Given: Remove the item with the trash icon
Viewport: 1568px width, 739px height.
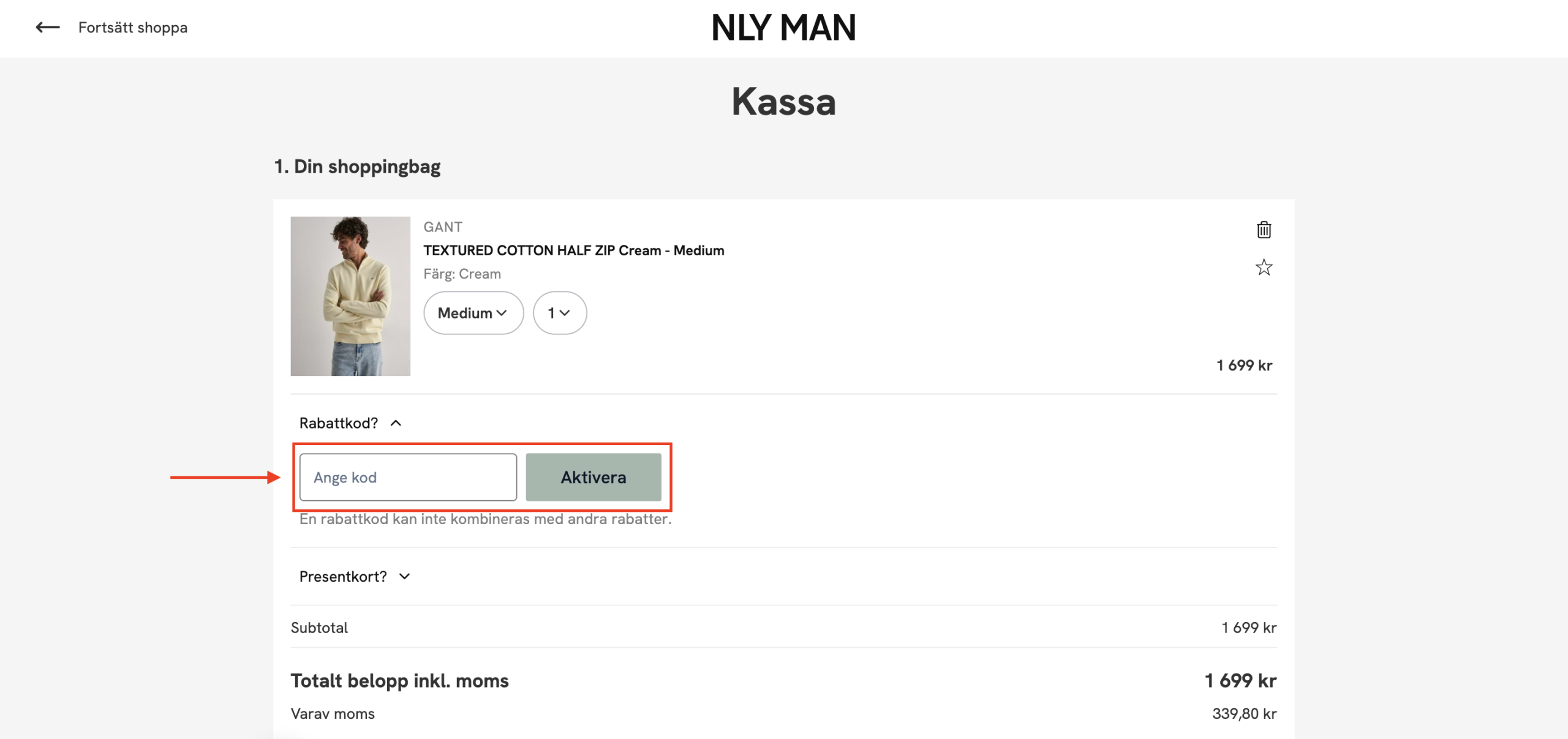Looking at the screenshot, I should pyautogui.click(x=1264, y=230).
